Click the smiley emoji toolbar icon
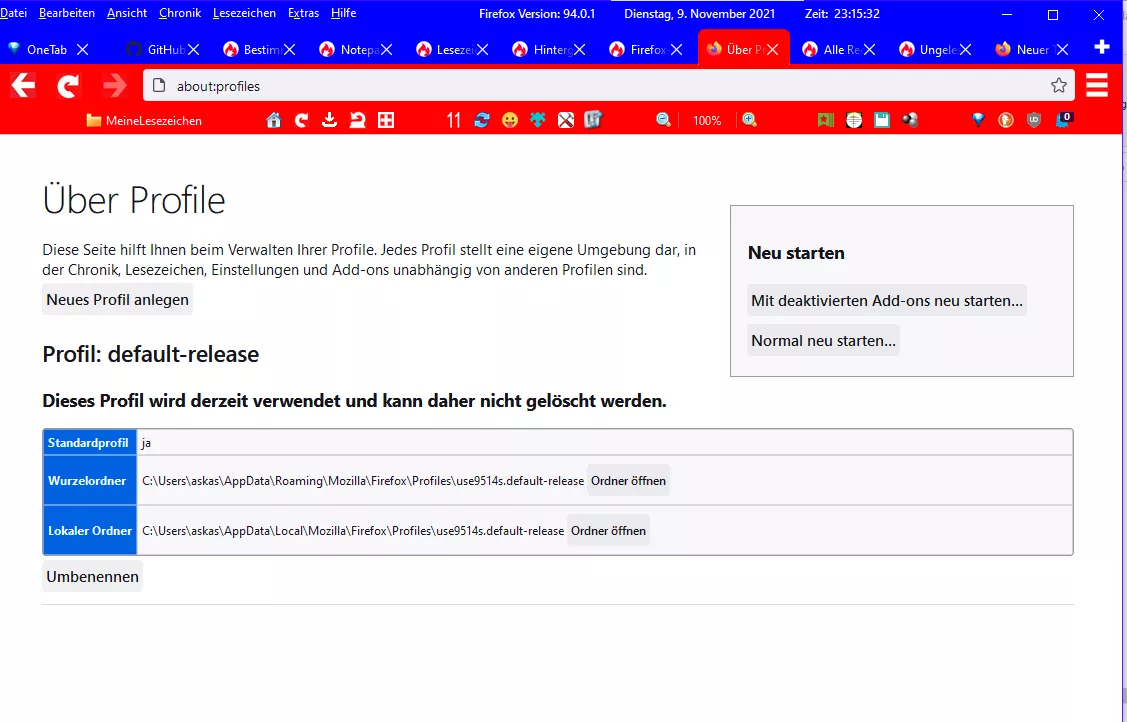 [x=510, y=120]
